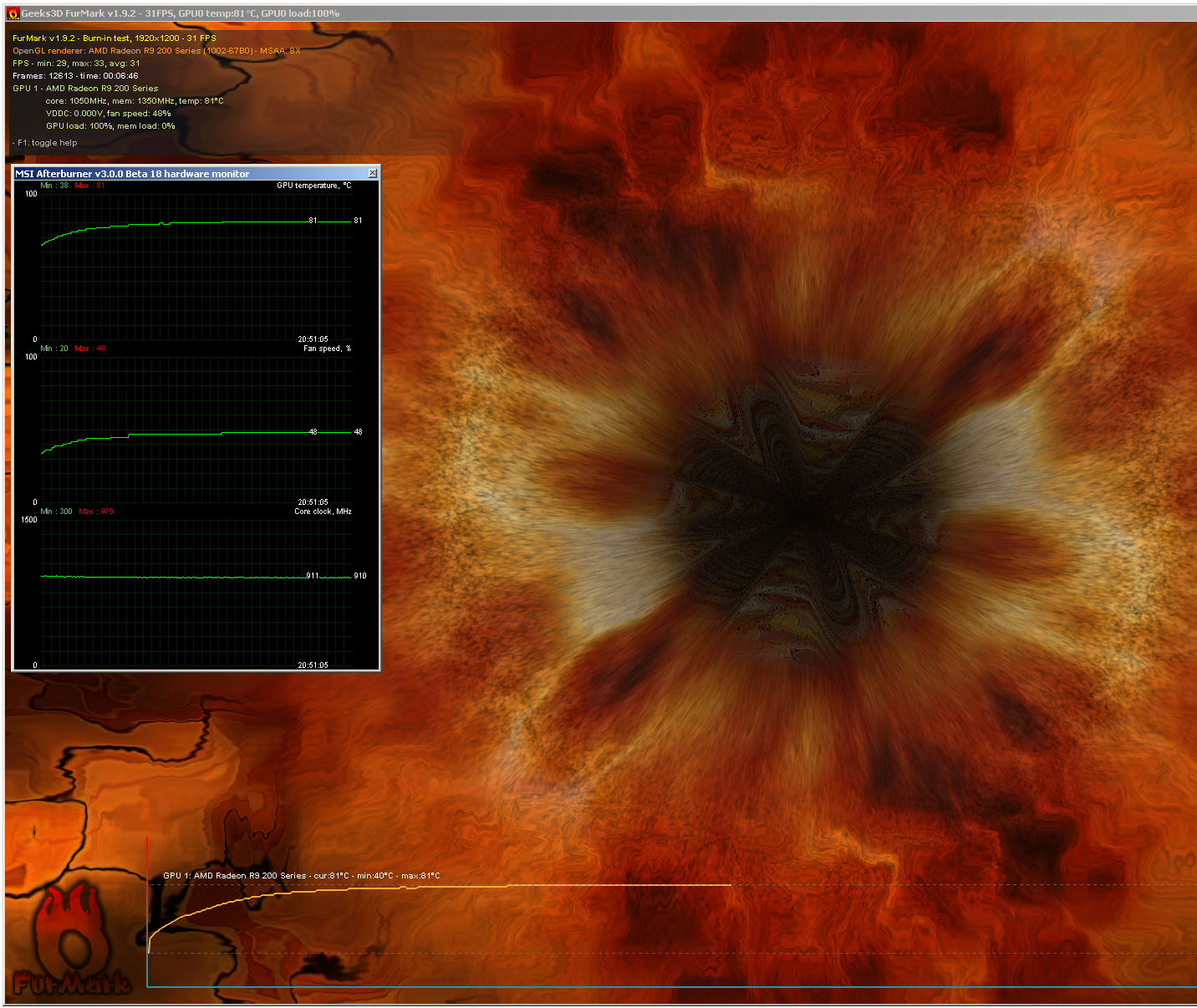Click the 'GPU temperature, °C' graph label
Image resolution: width=1197 pixels, height=1008 pixels.
(x=314, y=186)
